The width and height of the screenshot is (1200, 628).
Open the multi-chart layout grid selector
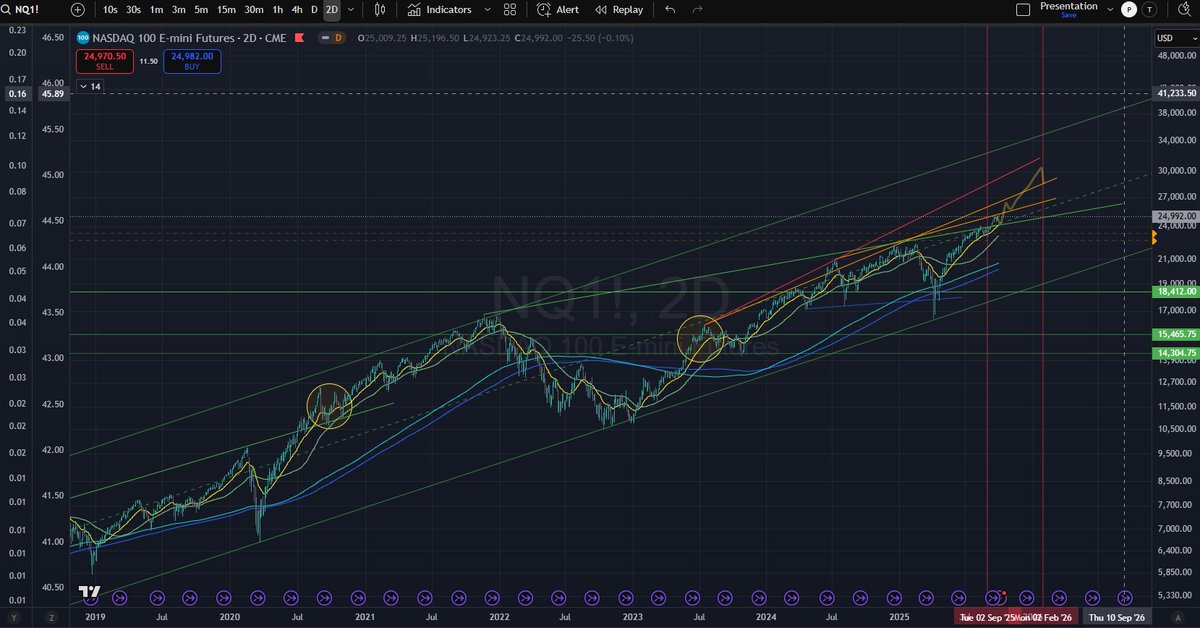click(509, 10)
